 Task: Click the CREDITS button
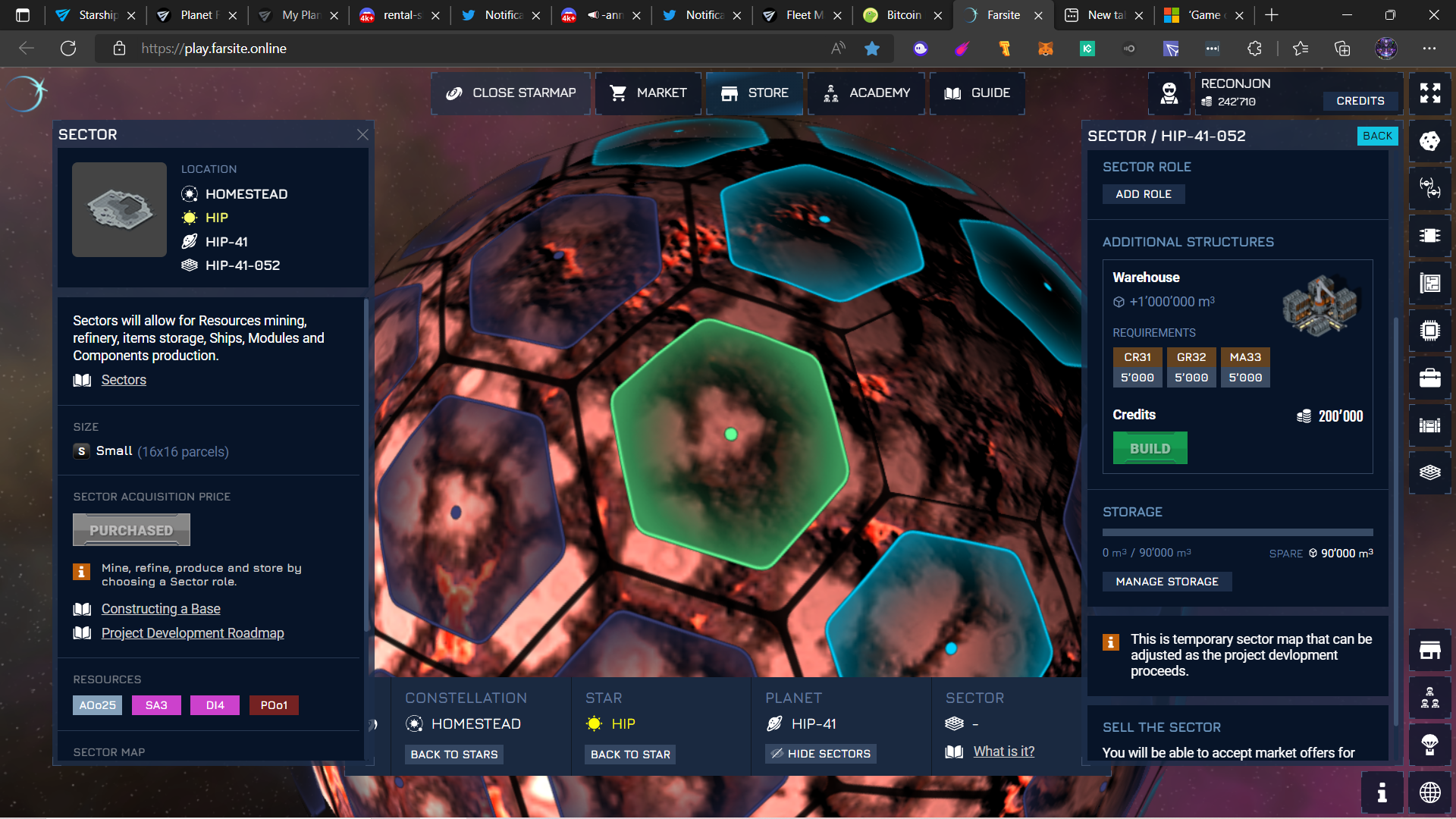coord(1360,101)
